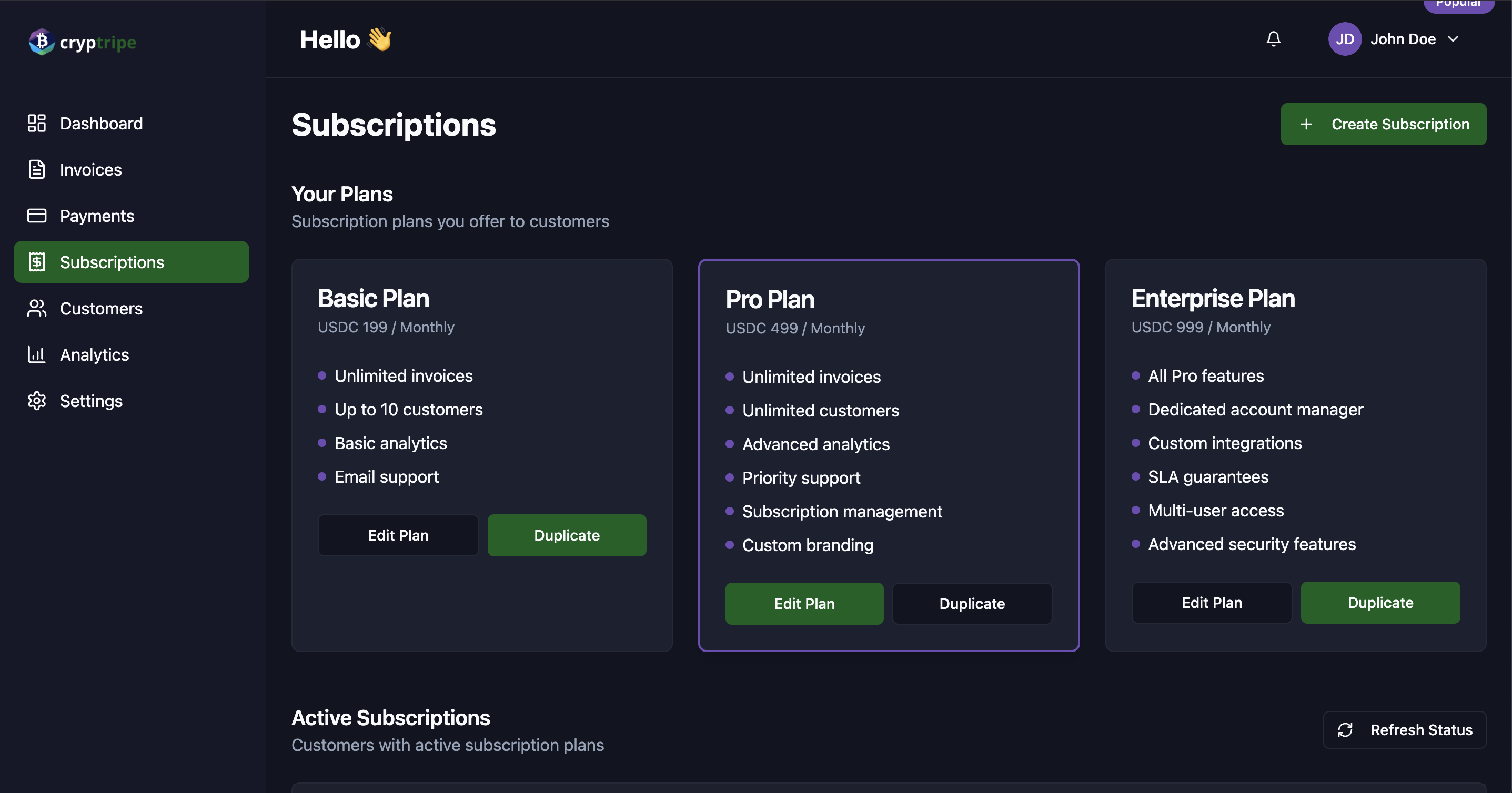
Task: Click the Dashboard grid icon in sidebar
Action: coord(36,123)
